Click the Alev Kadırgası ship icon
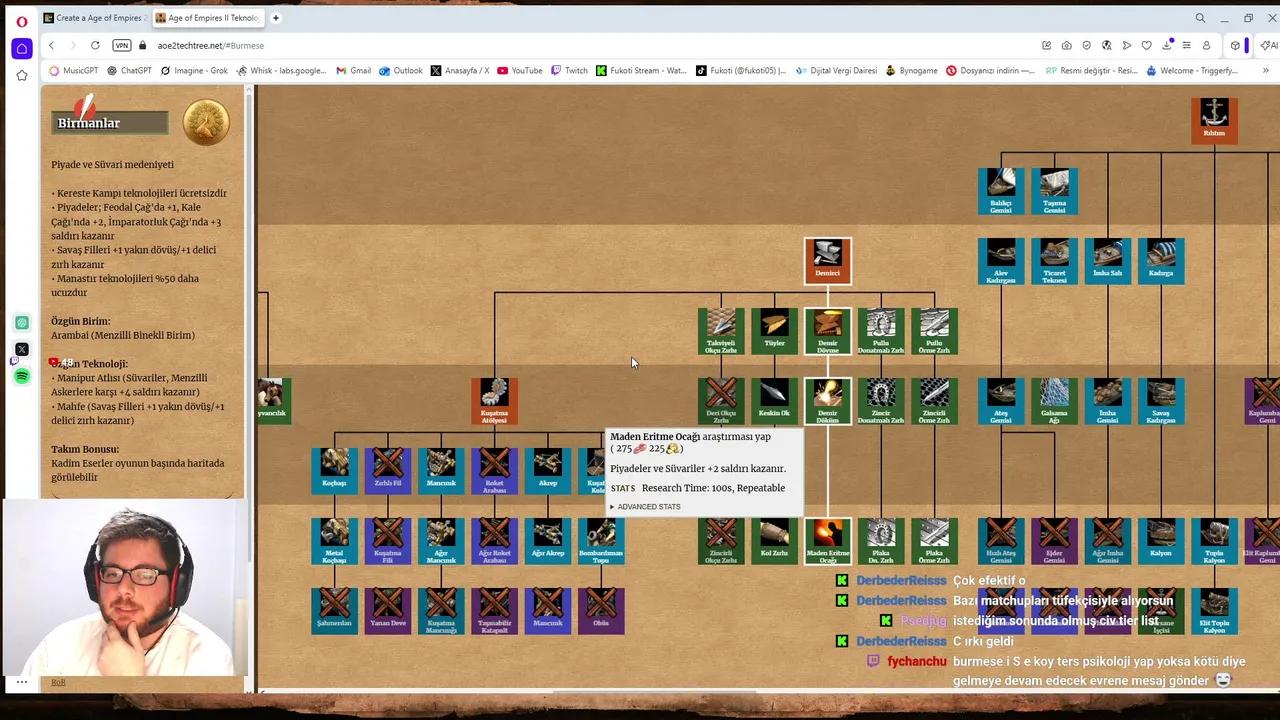Viewport: 1280px width, 720px height. coord(1001,261)
